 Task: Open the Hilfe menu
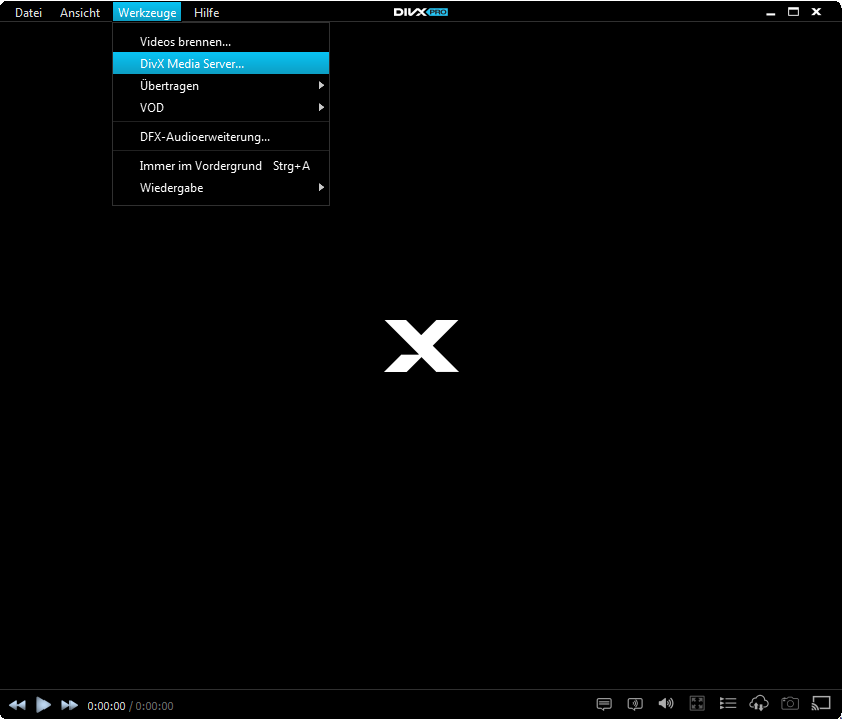click(x=205, y=12)
